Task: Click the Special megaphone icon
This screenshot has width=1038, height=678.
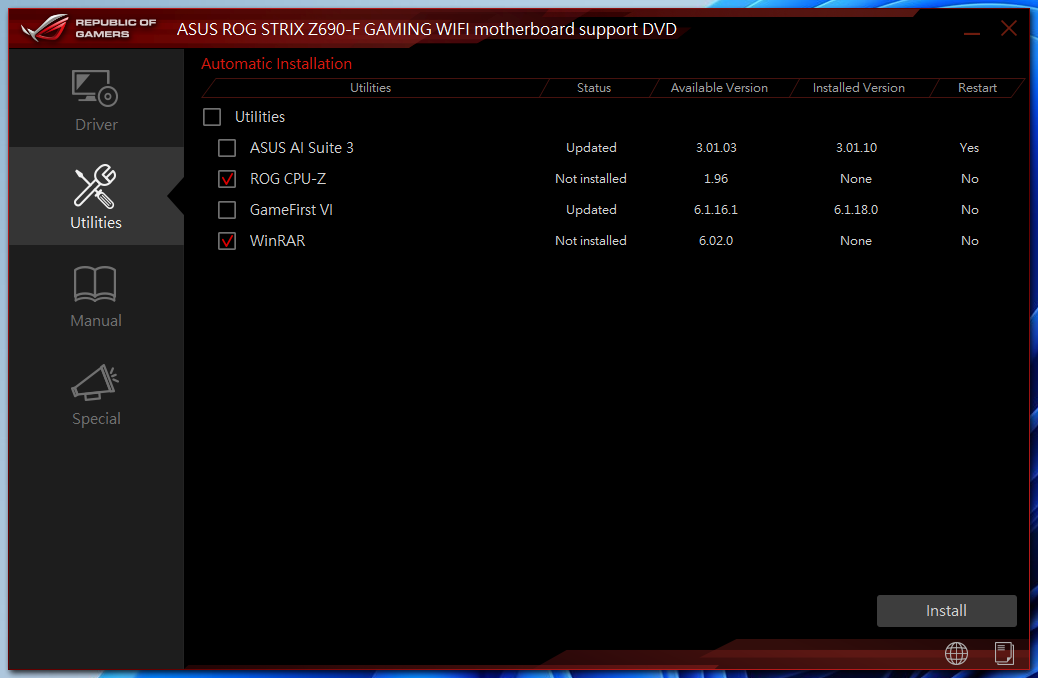Action: pyautogui.click(x=95, y=383)
